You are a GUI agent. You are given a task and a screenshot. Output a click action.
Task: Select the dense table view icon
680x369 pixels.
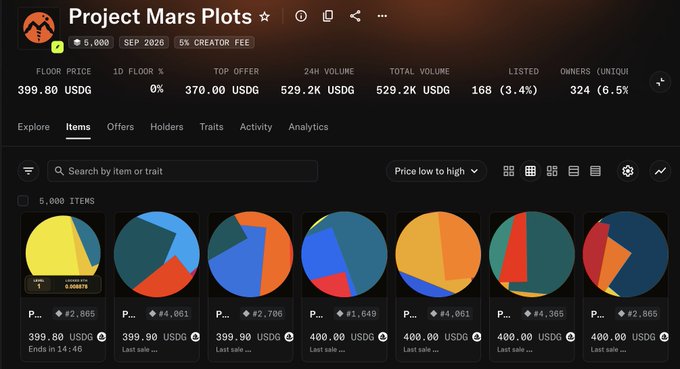click(x=595, y=171)
